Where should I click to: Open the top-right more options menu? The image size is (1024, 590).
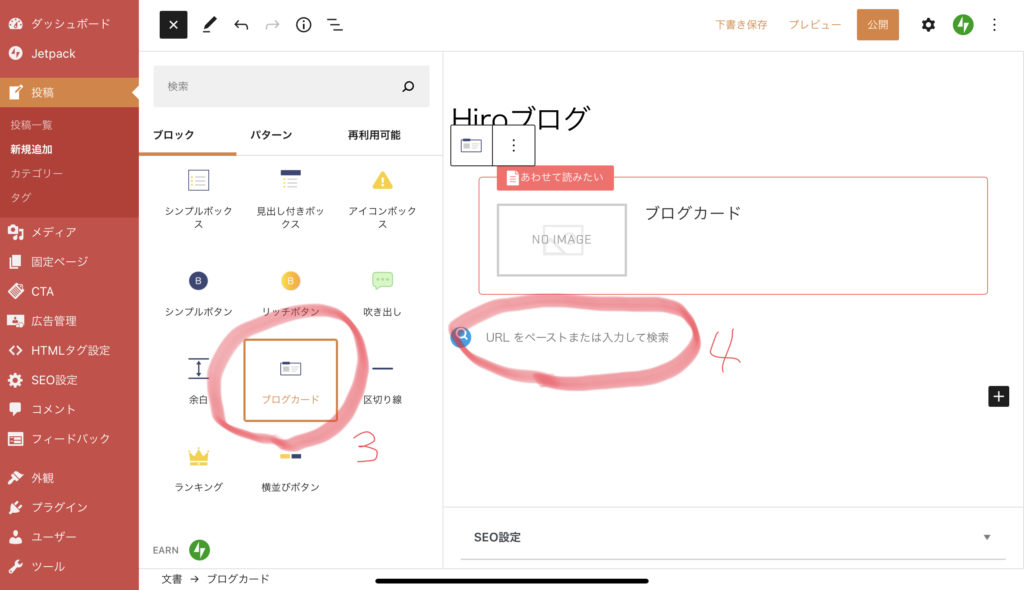coord(994,25)
